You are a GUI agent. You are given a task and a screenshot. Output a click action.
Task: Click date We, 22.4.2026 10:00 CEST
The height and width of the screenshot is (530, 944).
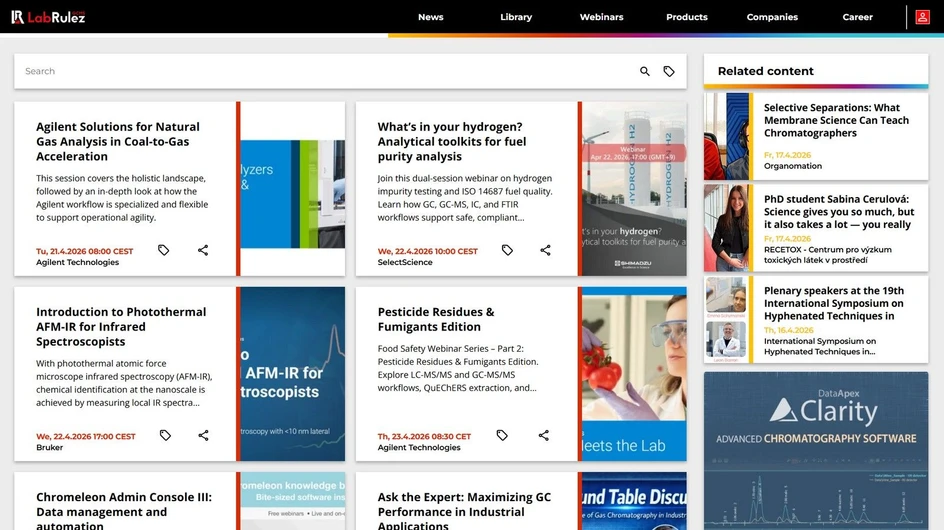tap(427, 251)
